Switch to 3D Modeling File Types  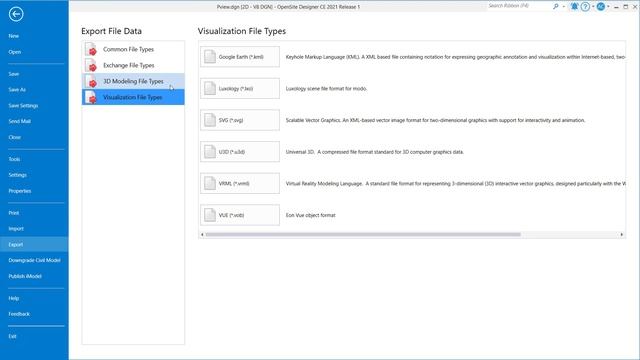(x=133, y=81)
